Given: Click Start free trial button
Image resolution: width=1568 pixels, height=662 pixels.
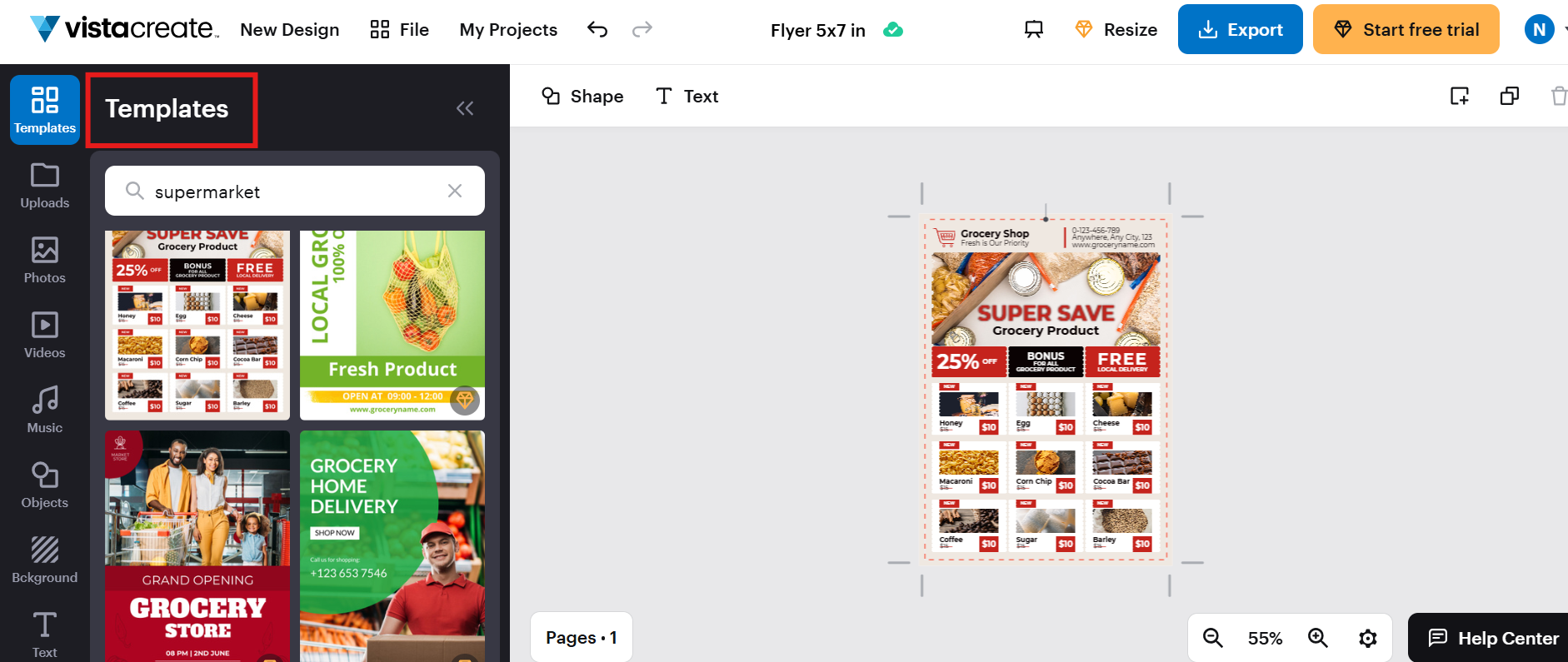Looking at the screenshot, I should click(x=1406, y=30).
